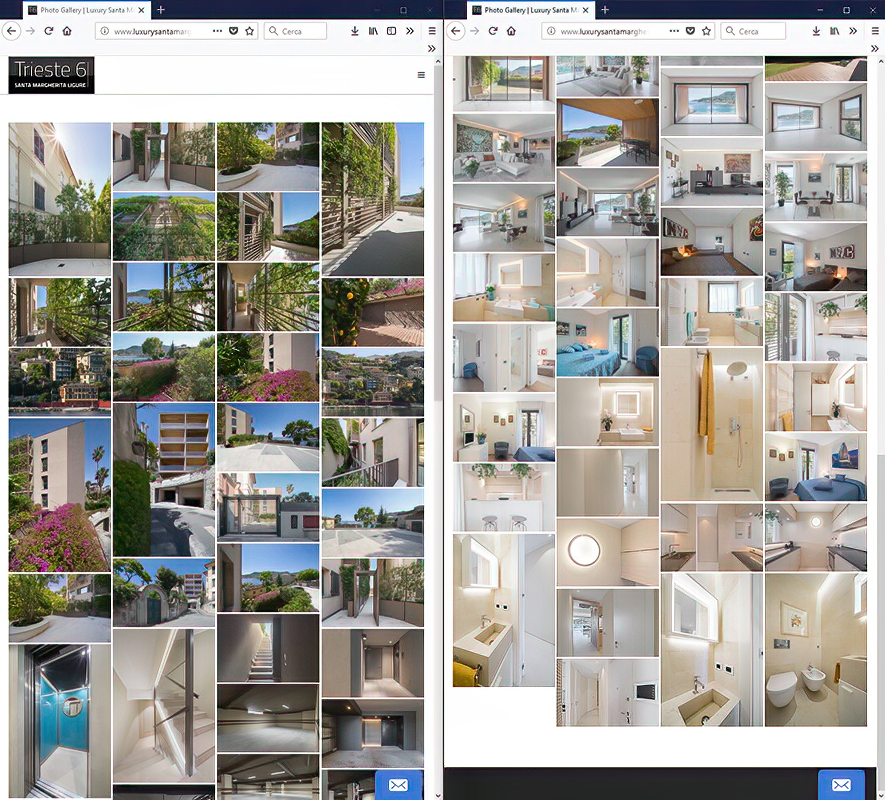The width and height of the screenshot is (885, 800).
Task: Bookmark this page with star in right window
Action: (x=706, y=31)
